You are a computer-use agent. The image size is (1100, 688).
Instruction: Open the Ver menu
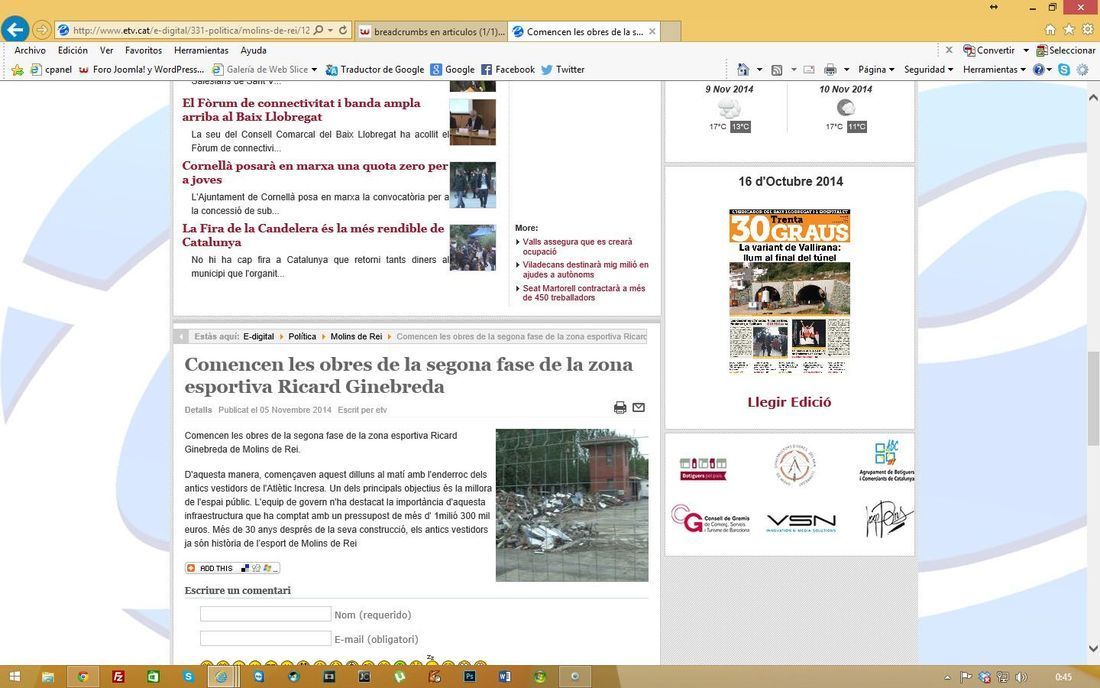(107, 50)
